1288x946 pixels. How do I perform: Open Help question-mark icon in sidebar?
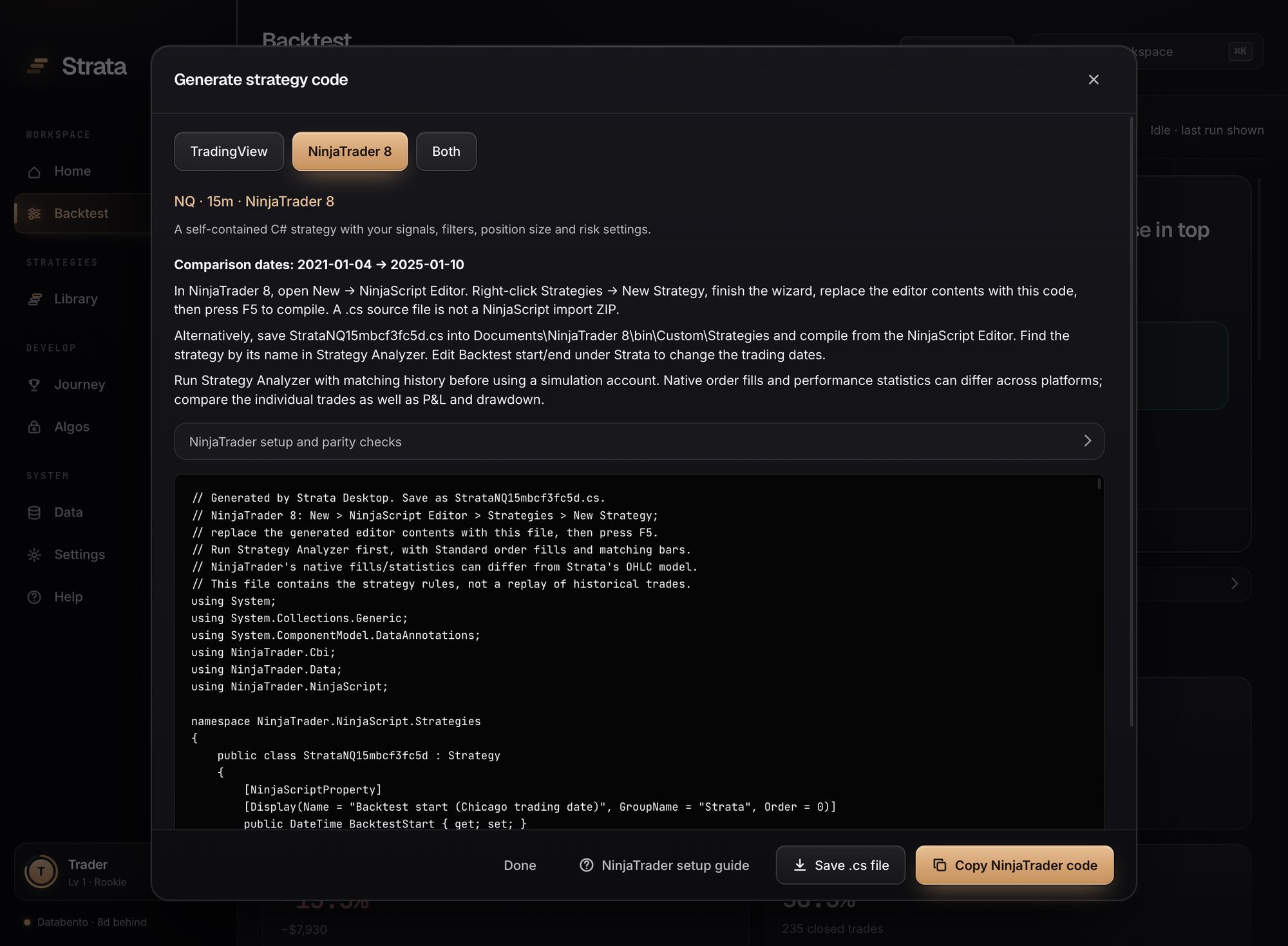click(34, 598)
